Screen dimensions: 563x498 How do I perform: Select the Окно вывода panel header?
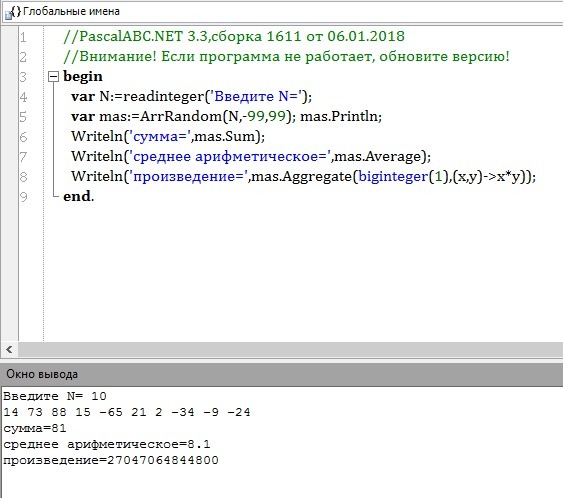pyautogui.click(x=282, y=374)
